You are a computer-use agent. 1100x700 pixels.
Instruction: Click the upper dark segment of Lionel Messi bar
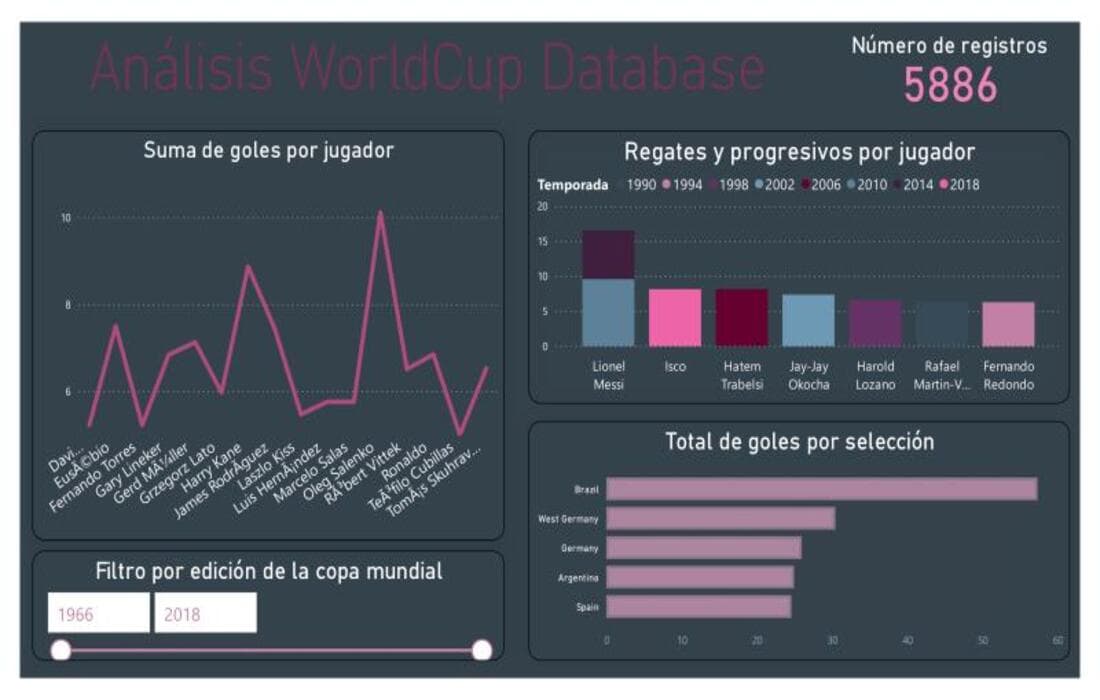point(608,255)
